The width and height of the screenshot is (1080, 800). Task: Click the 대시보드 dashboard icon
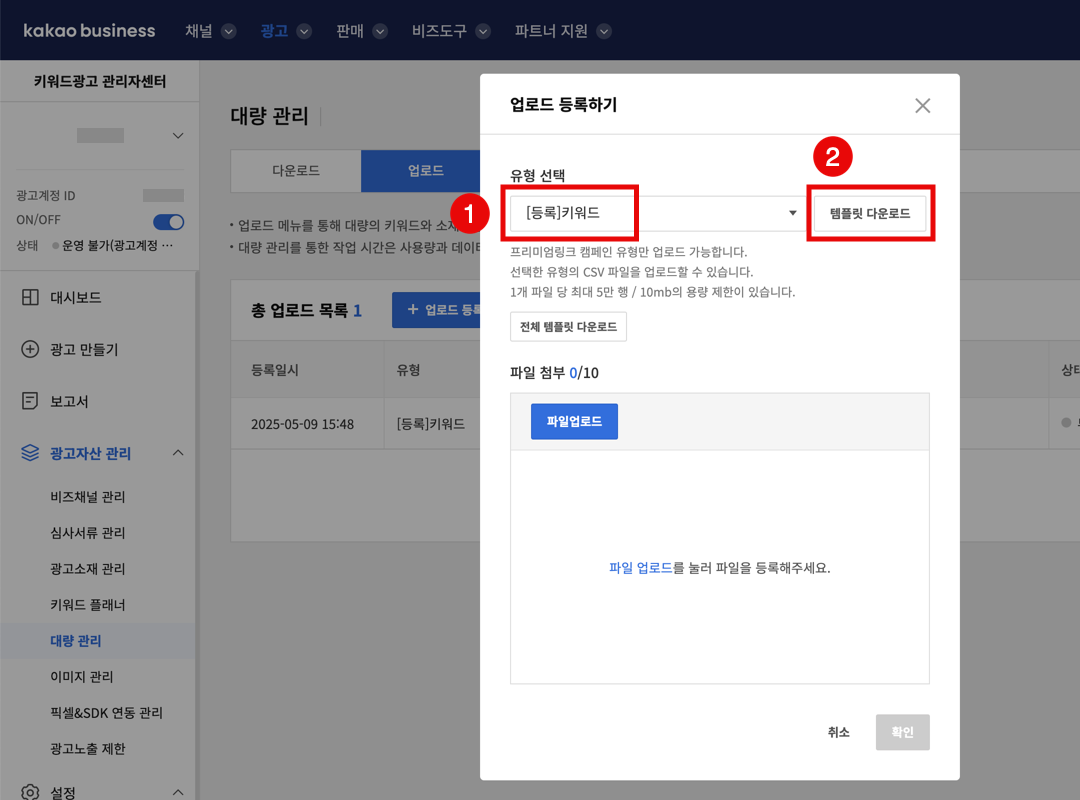pyautogui.click(x=30, y=297)
